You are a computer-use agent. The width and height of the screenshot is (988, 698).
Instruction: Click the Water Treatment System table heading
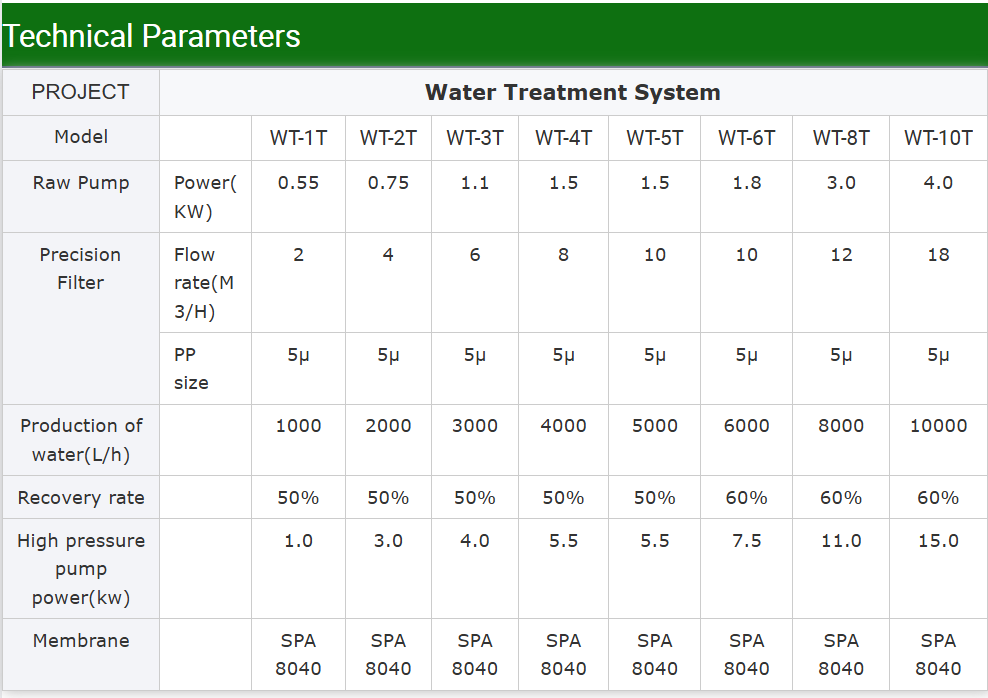[572, 93]
